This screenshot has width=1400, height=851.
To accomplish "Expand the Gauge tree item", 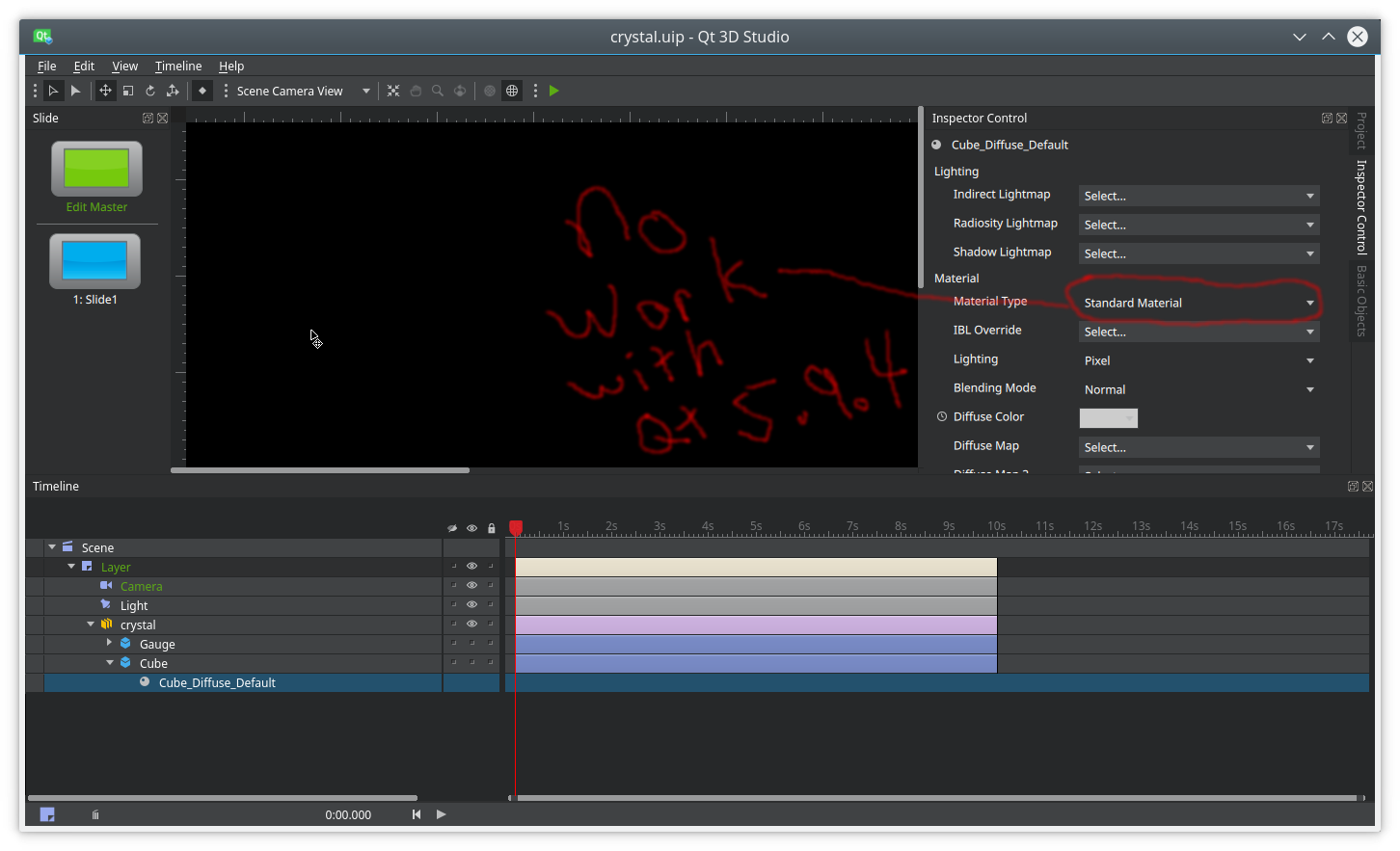I will pyautogui.click(x=109, y=643).
